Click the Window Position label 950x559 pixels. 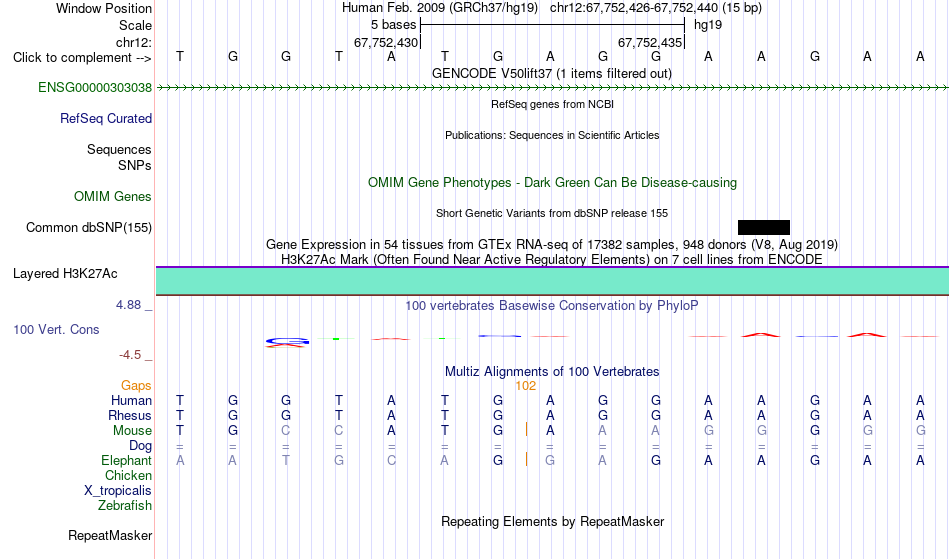tap(104, 9)
